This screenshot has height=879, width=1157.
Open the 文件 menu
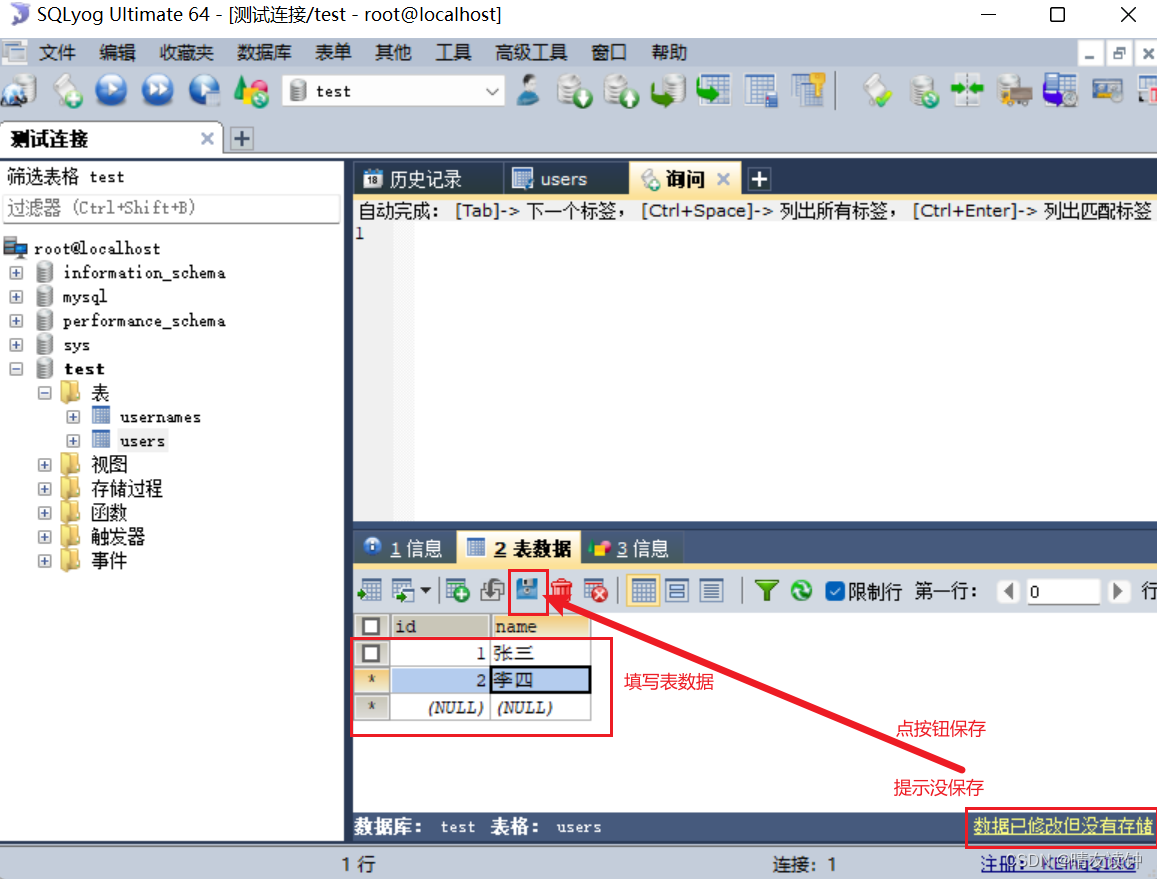click(58, 52)
